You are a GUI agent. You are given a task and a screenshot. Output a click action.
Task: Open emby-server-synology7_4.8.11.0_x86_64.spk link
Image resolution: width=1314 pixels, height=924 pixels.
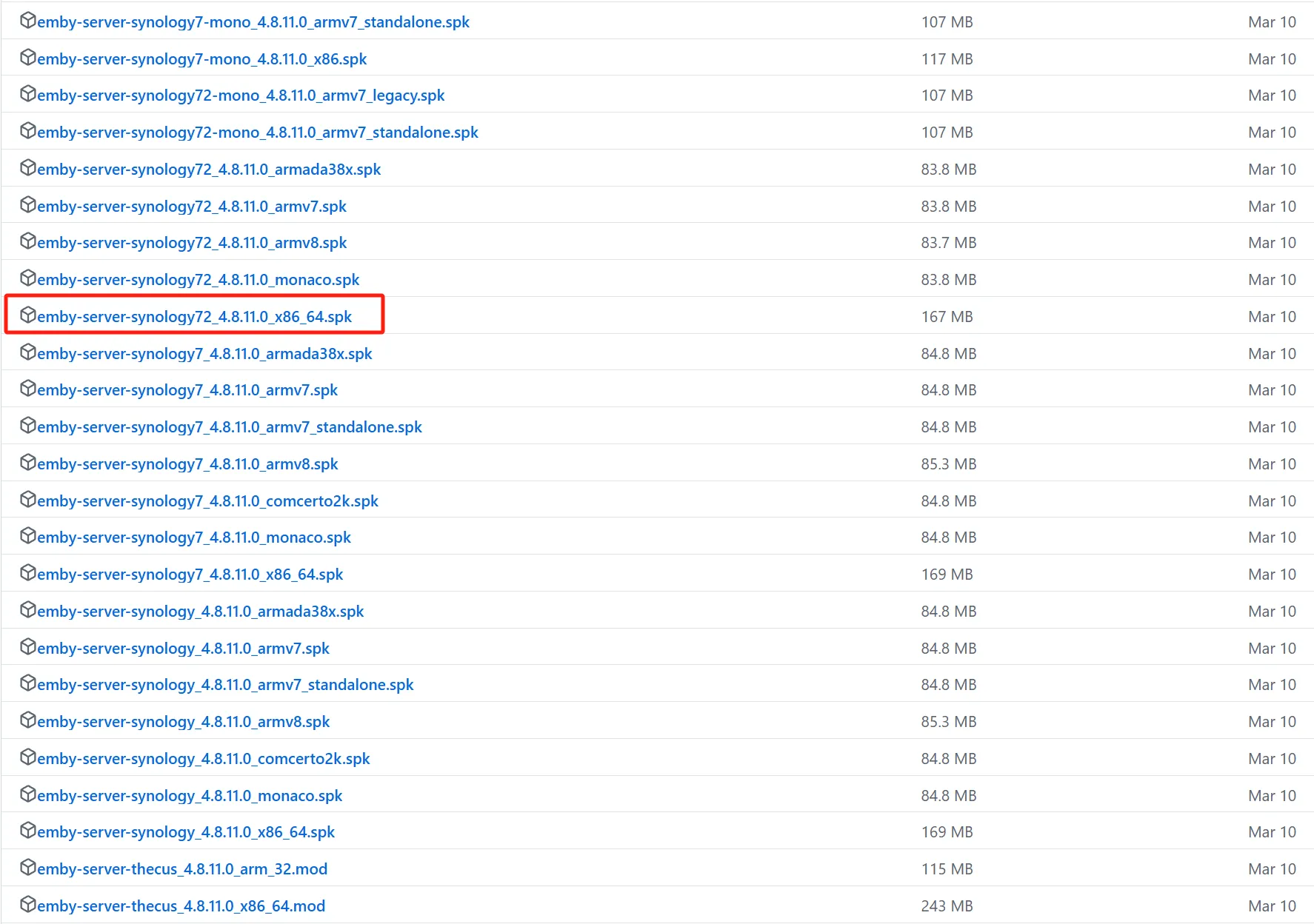click(190, 575)
